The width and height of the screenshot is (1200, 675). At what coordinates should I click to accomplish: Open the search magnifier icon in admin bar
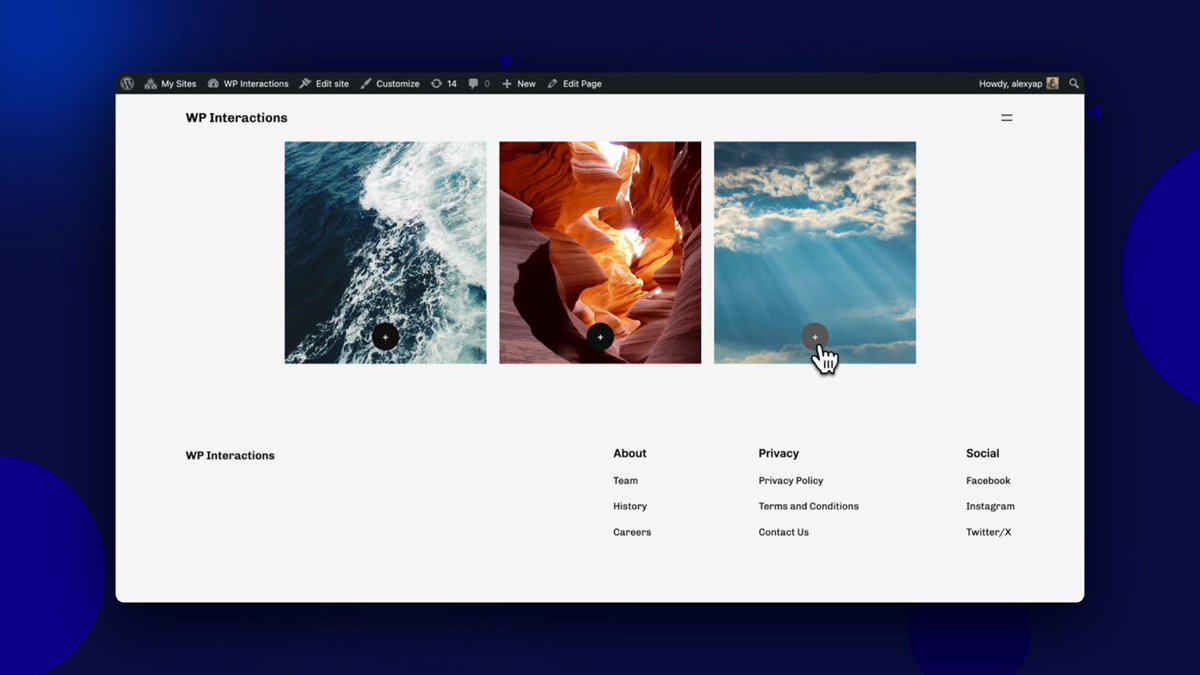click(1074, 84)
